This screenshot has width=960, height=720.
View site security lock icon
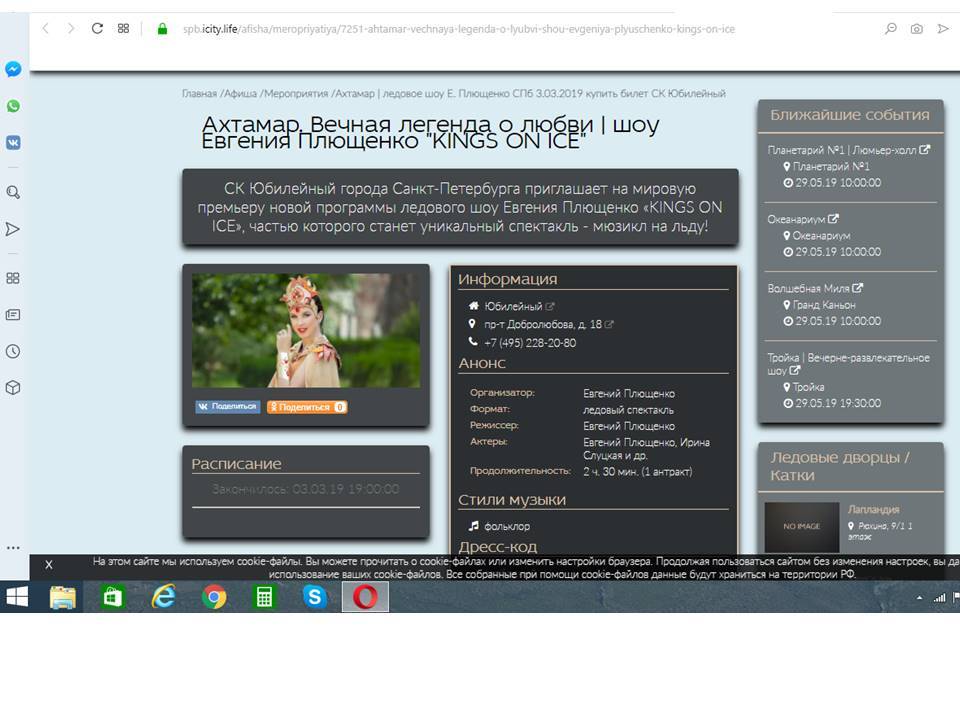[162, 29]
